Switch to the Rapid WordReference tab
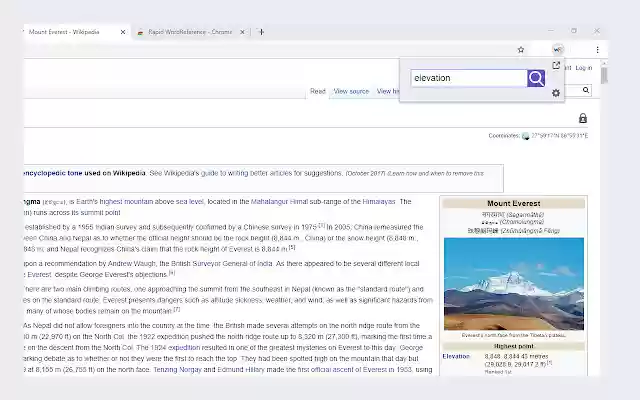 [x=190, y=32]
